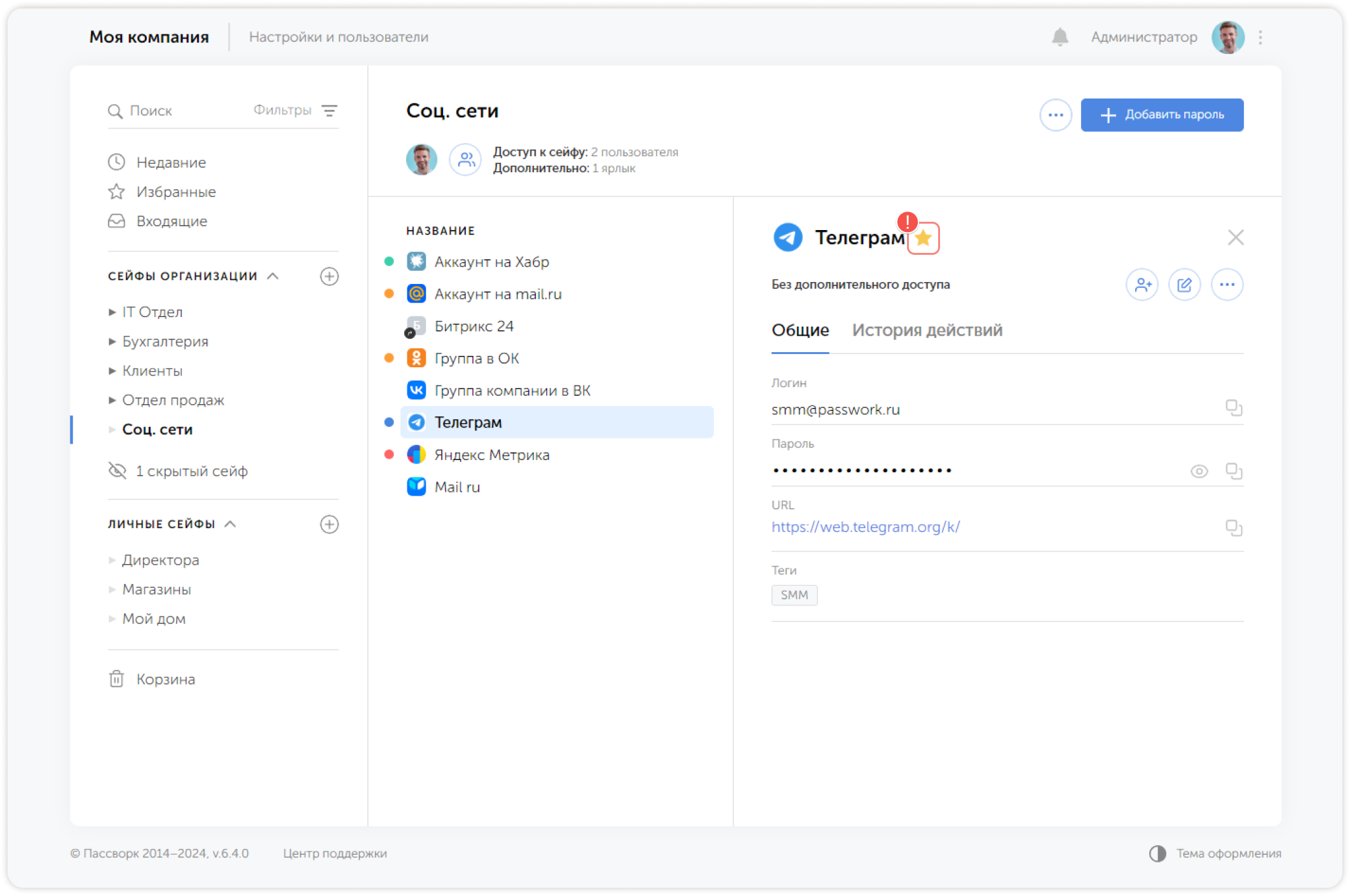The height and width of the screenshot is (896, 1350).
Task: Open the web.telegram.org URL link
Action: pos(865,527)
